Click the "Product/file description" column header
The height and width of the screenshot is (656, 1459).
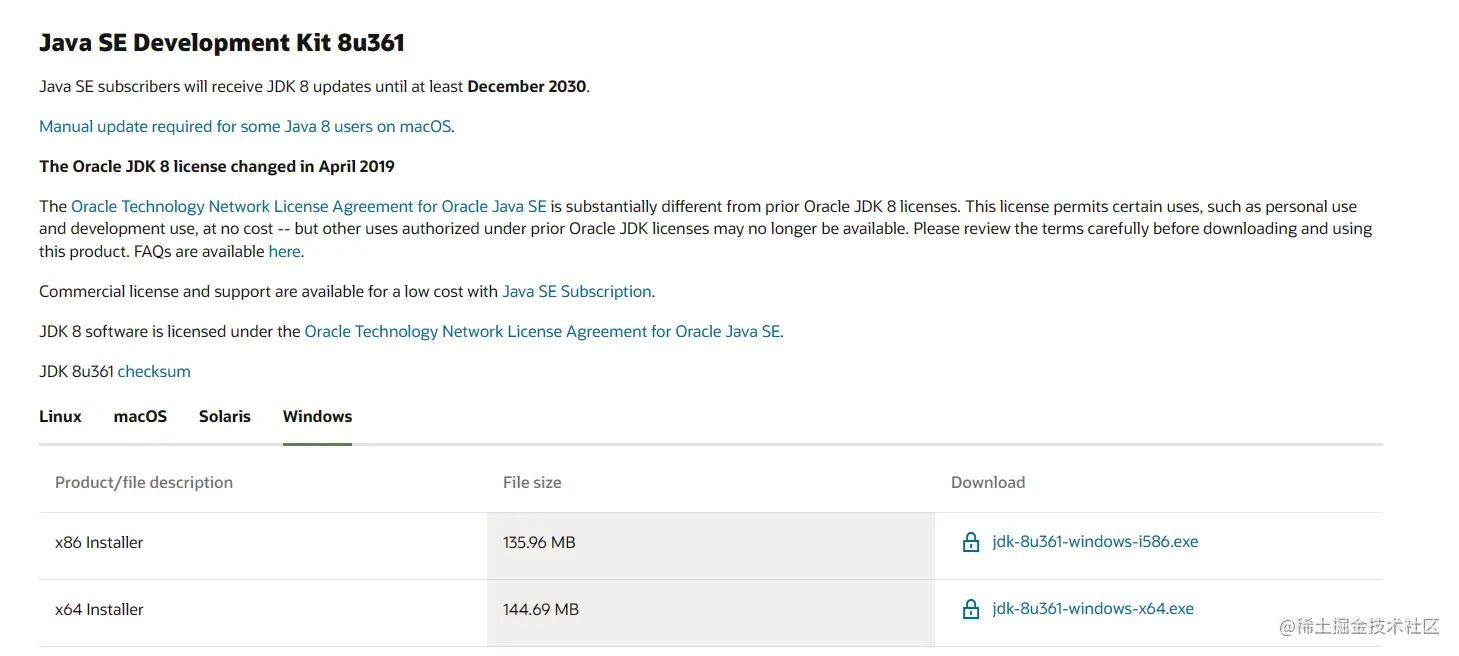144,483
